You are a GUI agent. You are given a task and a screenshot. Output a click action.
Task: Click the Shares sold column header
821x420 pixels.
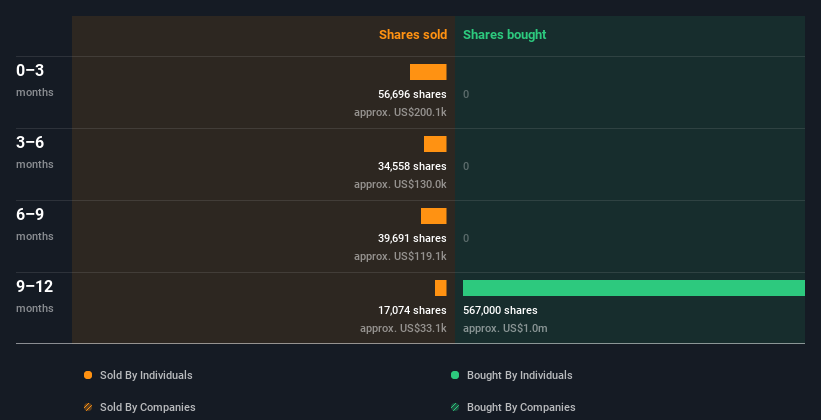pyautogui.click(x=413, y=35)
